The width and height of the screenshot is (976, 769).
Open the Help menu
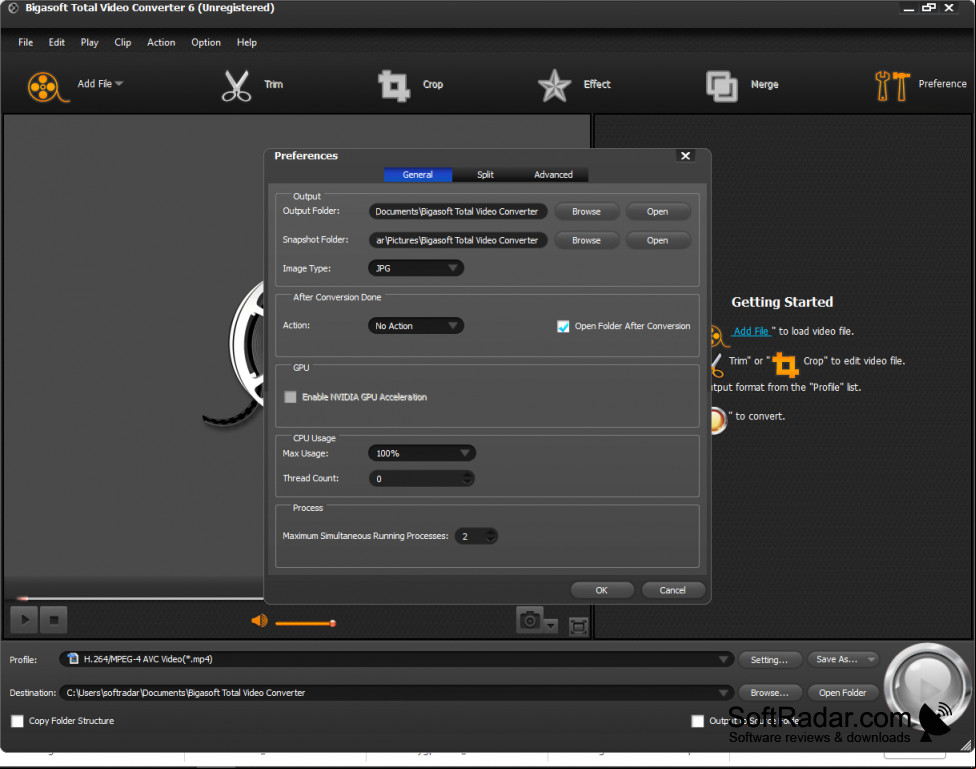click(246, 42)
